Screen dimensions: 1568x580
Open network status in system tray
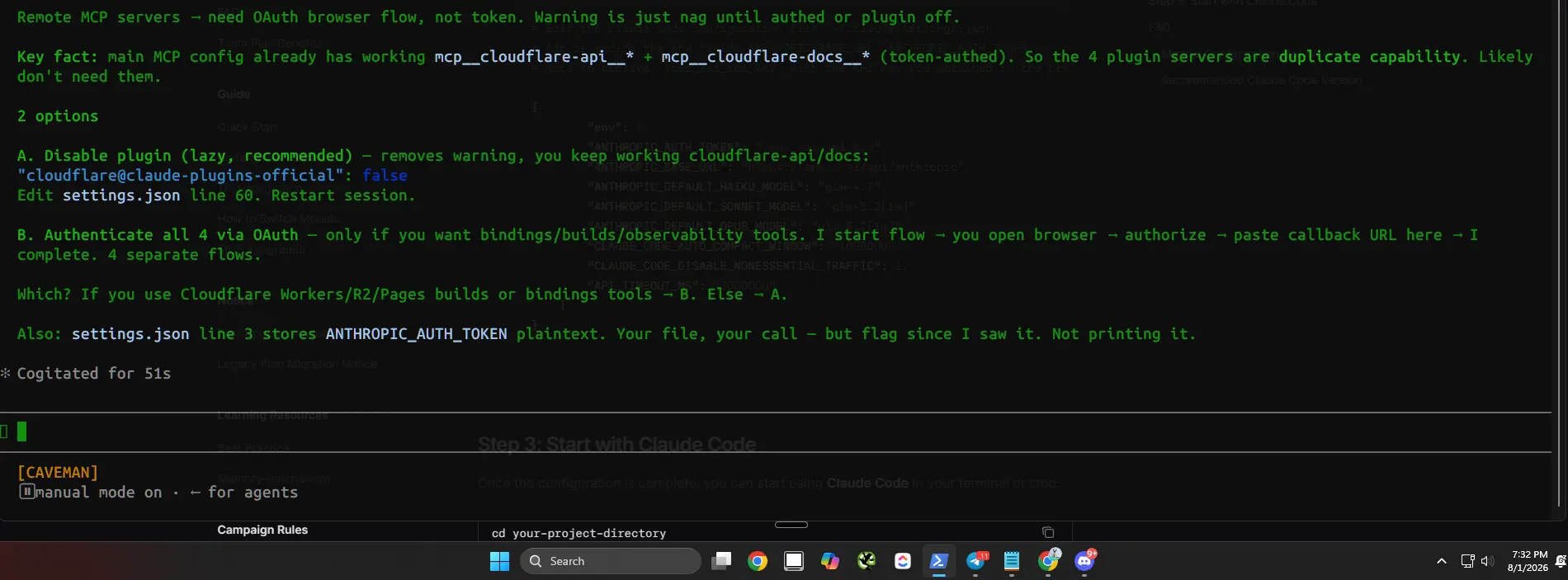pyautogui.click(x=1467, y=561)
